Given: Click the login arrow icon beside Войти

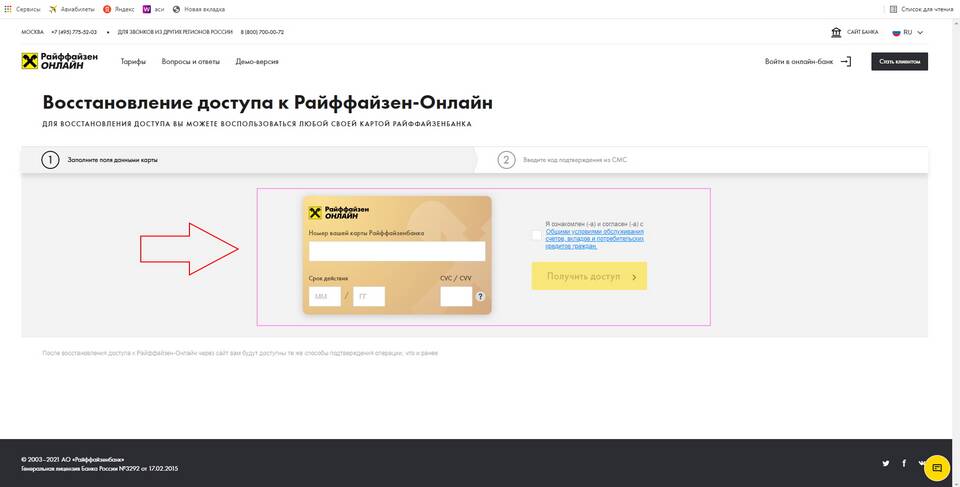Looking at the screenshot, I should (846, 61).
